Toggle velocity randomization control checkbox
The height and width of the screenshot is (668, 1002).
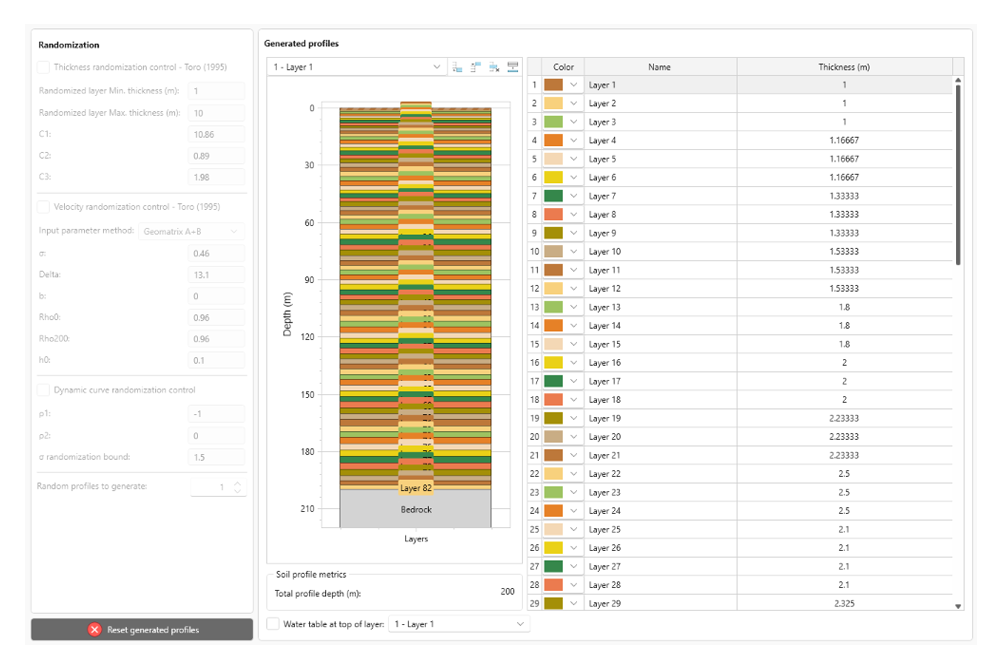[43, 207]
